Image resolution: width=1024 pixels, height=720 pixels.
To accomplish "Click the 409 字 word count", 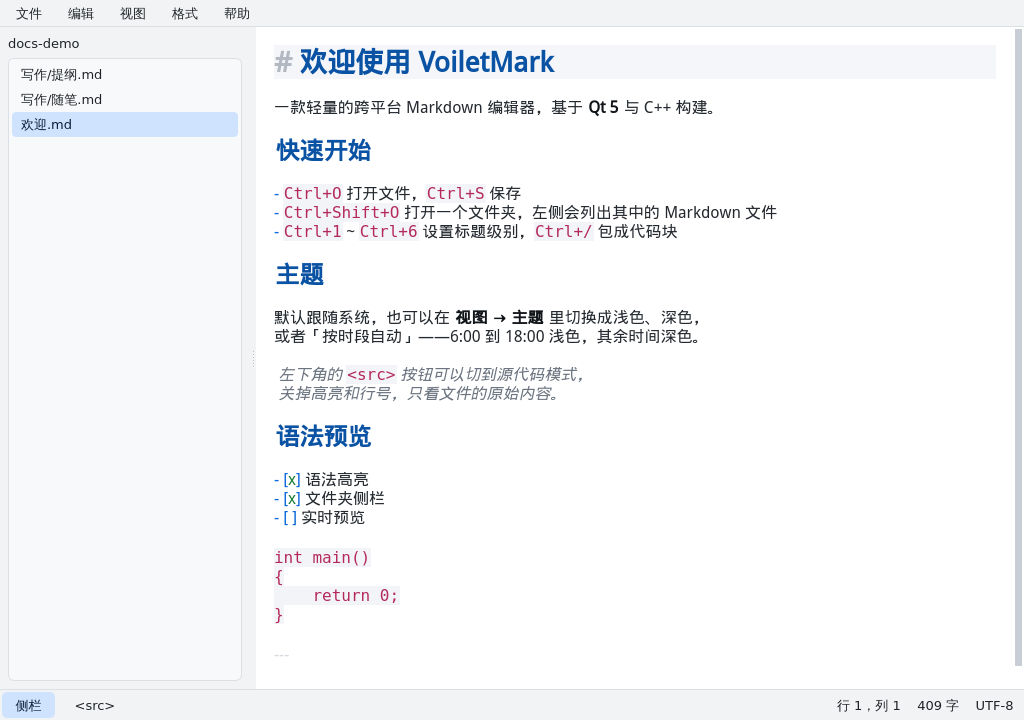I will (x=938, y=706).
